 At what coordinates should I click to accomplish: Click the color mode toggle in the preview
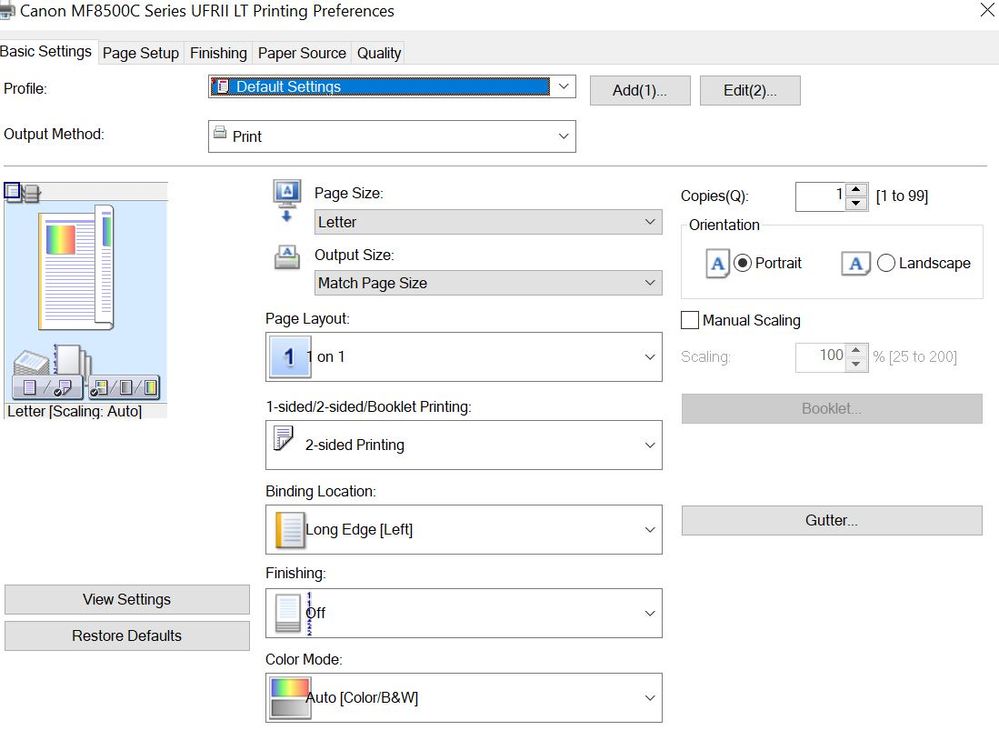[124, 386]
